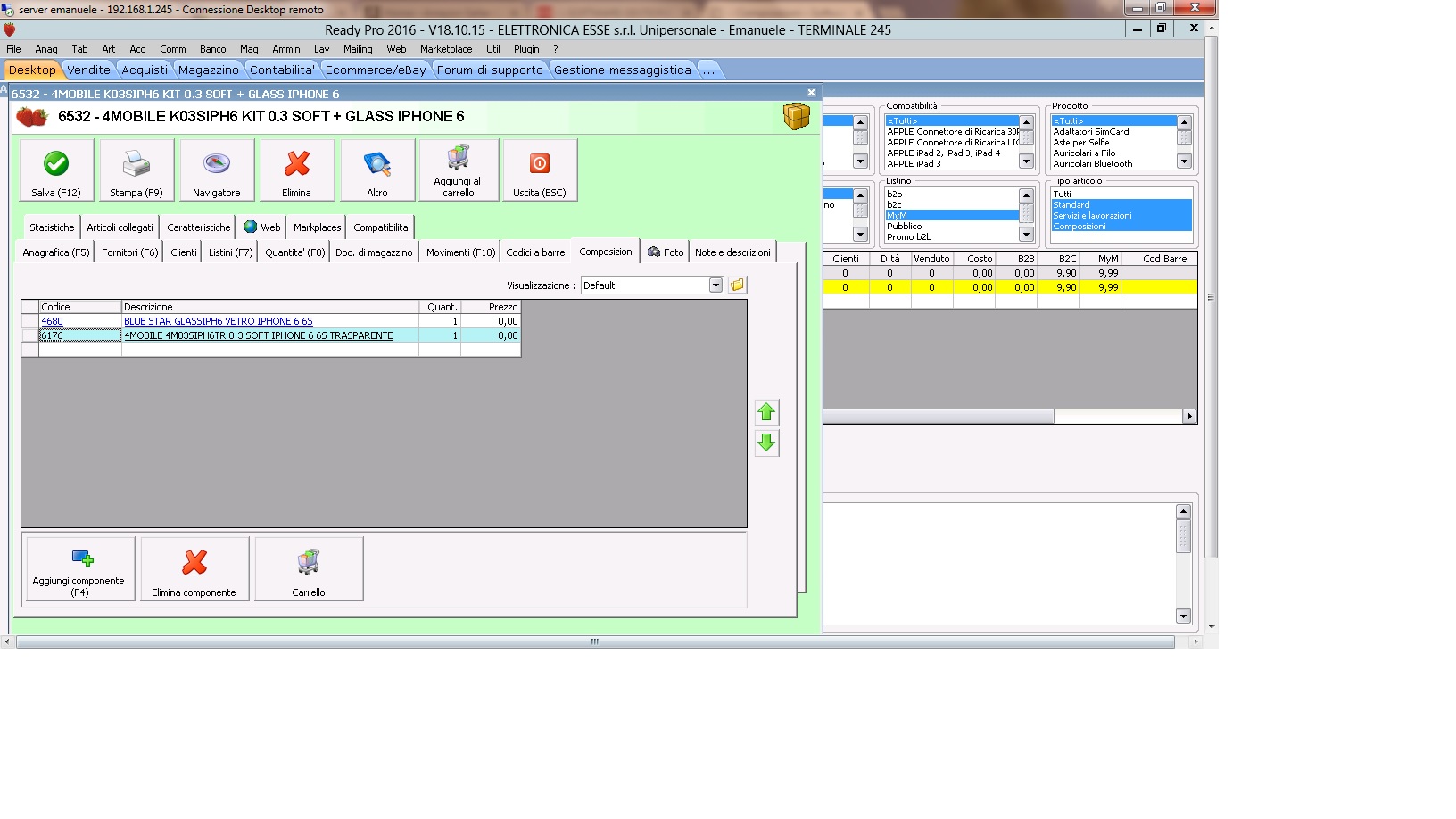The image size is (1456, 819).
Task: Open the Marketplace menu
Action: 446,49
